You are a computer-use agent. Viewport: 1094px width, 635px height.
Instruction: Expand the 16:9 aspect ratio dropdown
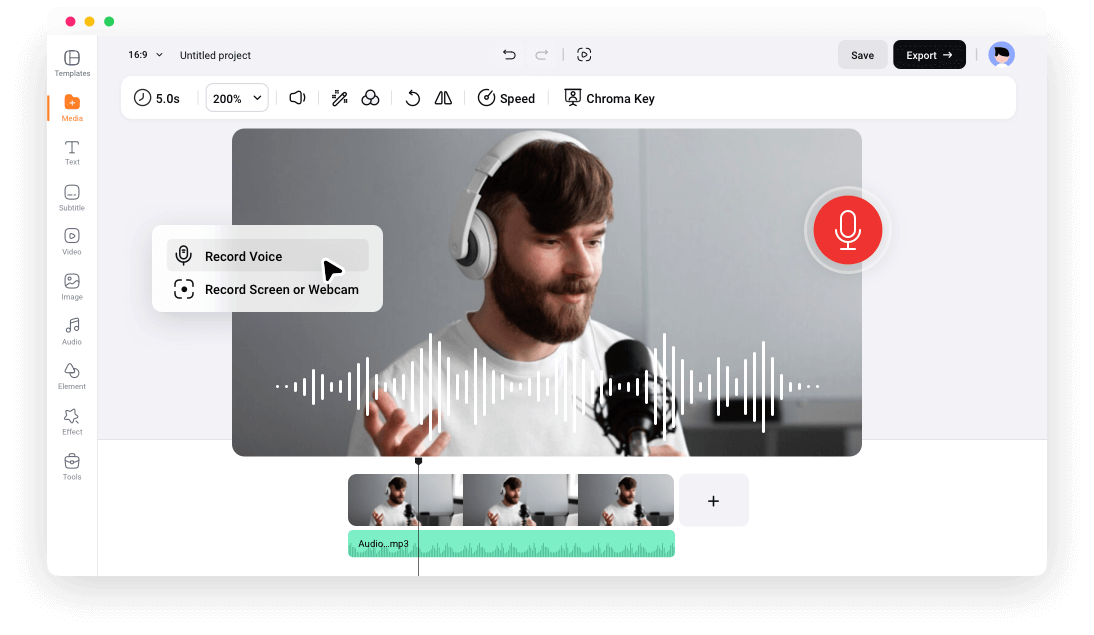(x=145, y=54)
